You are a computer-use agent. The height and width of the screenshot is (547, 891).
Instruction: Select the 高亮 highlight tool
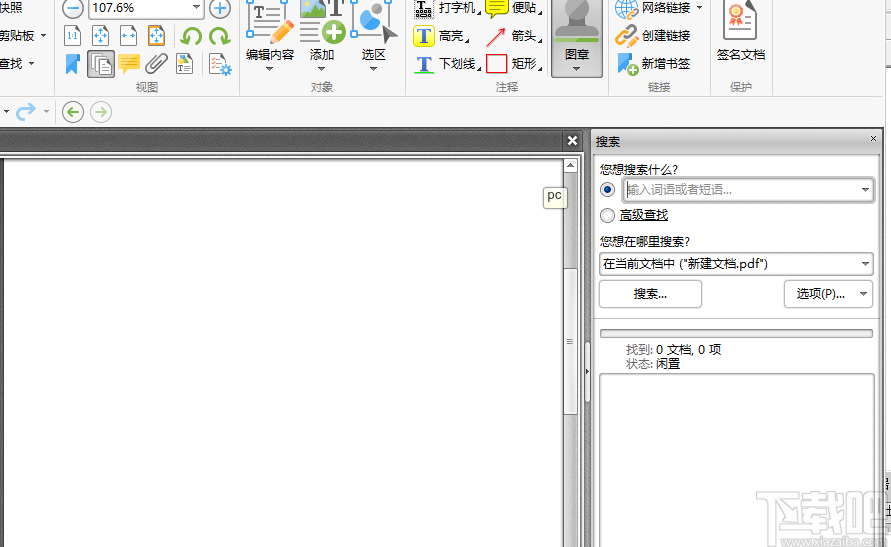coord(441,36)
